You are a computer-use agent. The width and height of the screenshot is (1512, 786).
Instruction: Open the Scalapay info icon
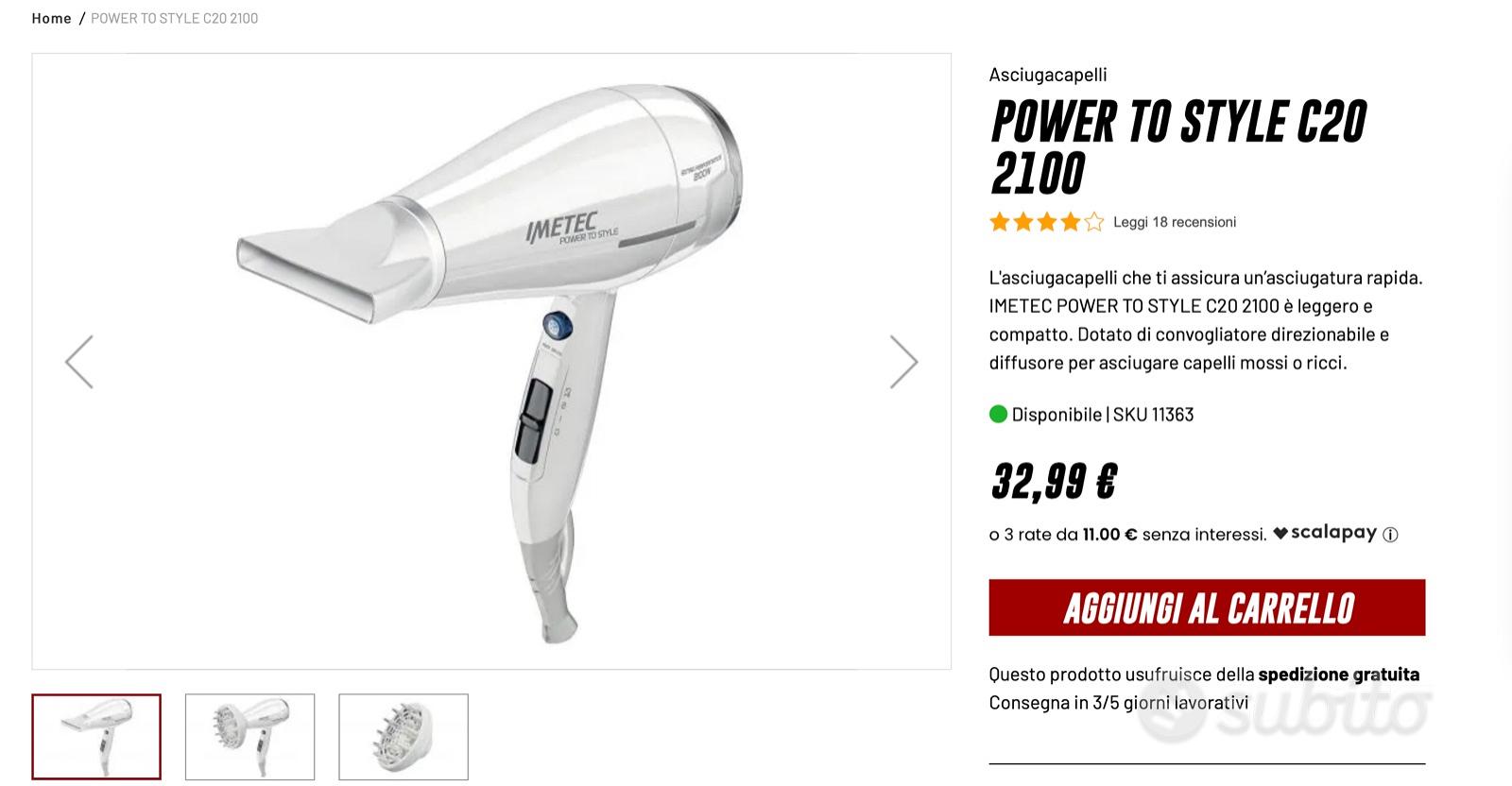click(1390, 535)
